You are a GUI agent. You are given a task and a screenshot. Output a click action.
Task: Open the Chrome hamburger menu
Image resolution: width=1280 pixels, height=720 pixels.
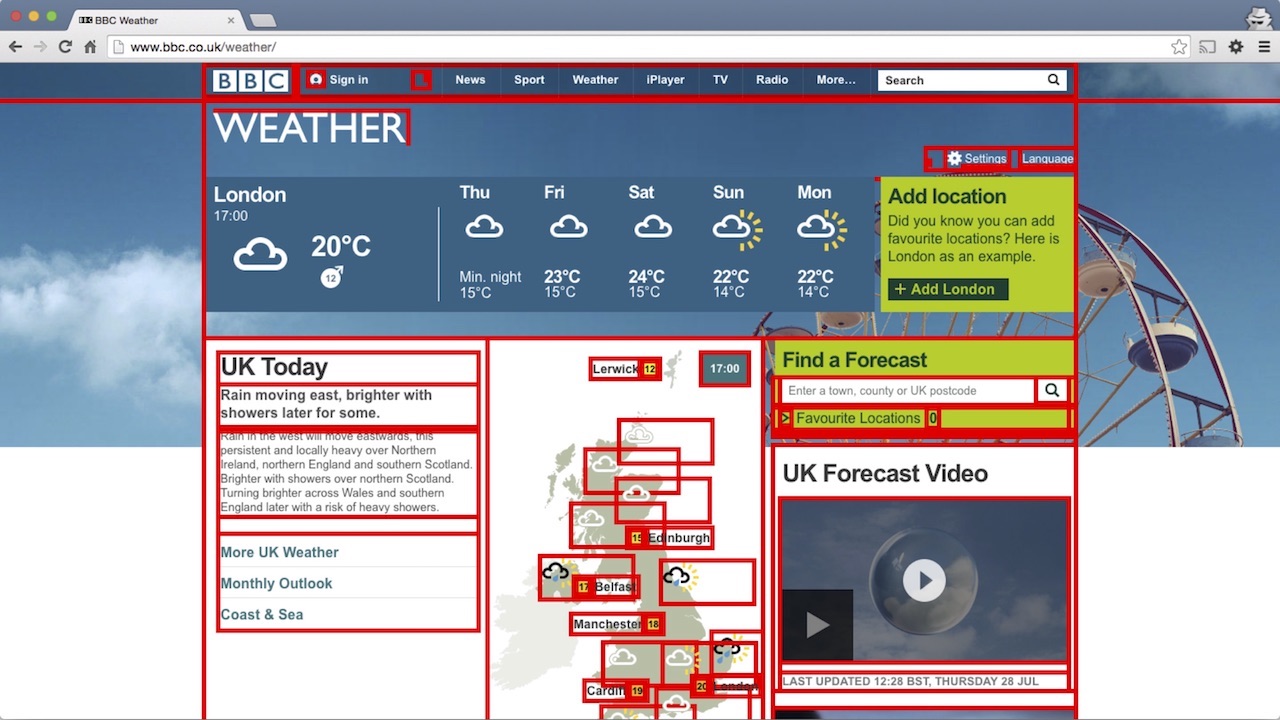click(x=1264, y=47)
